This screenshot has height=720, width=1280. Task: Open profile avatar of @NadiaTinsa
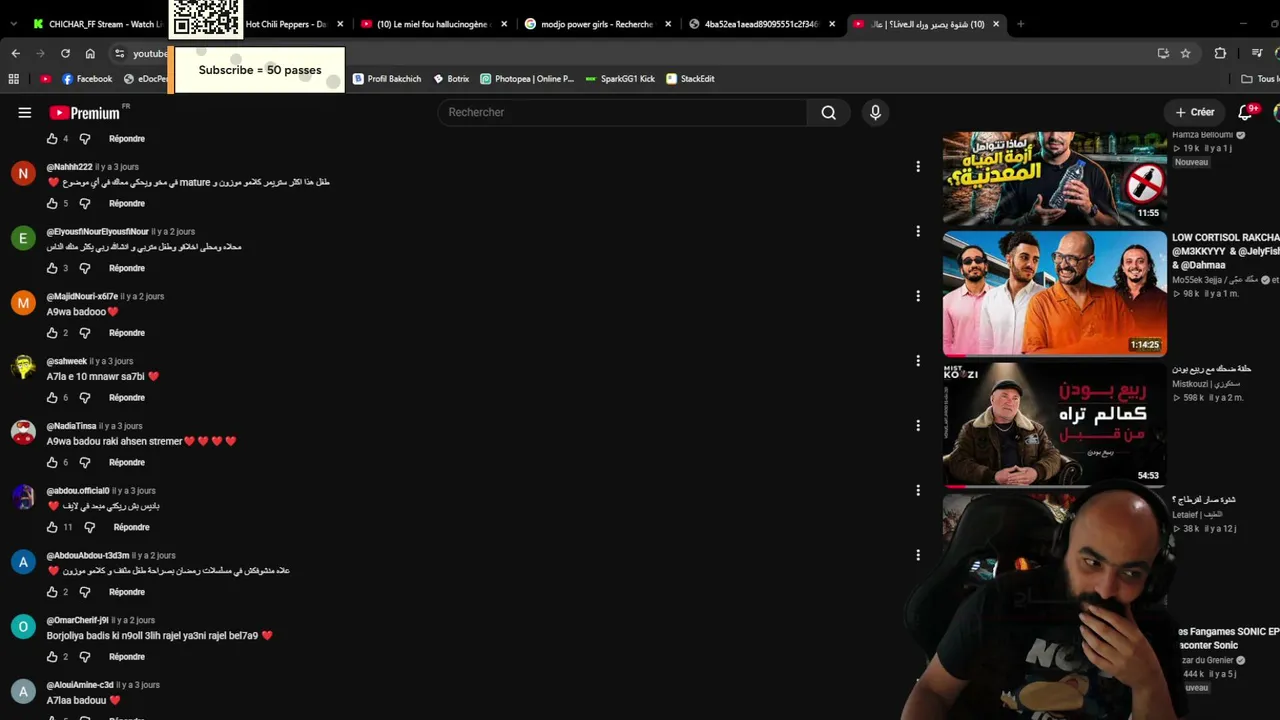pos(23,432)
